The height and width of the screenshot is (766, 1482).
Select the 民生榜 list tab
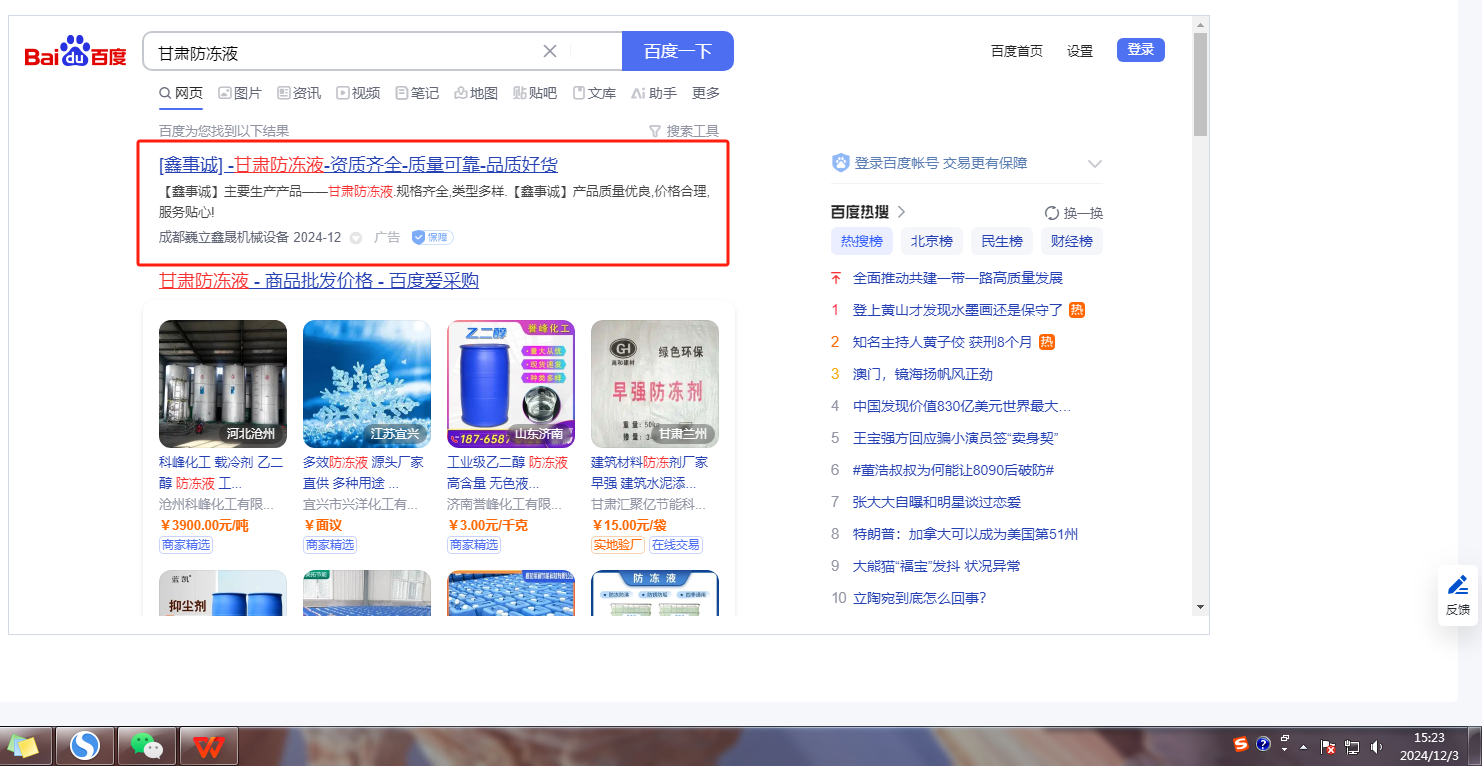tap(1002, 241)
